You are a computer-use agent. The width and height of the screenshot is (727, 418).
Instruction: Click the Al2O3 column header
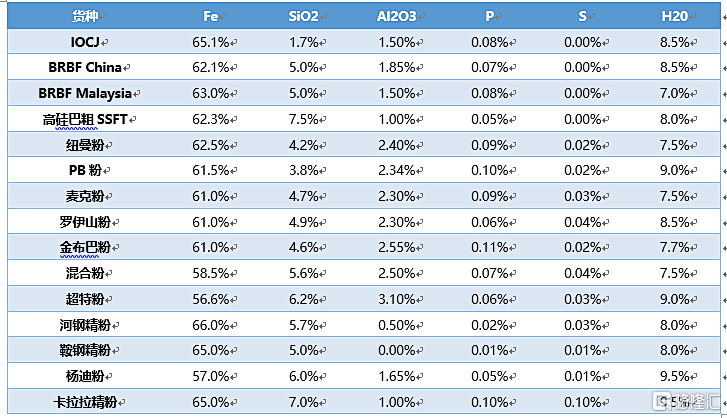click(397, 16)
